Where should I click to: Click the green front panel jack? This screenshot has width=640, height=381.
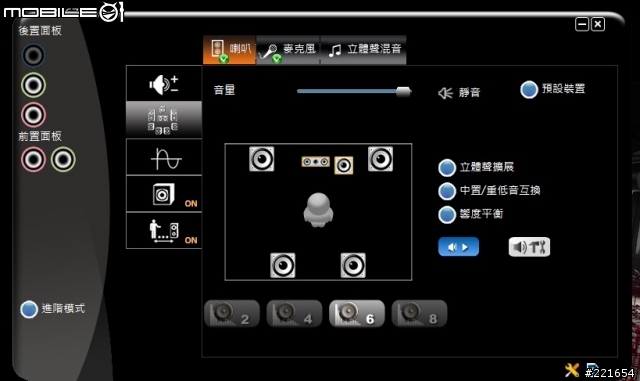click(63, 159)
